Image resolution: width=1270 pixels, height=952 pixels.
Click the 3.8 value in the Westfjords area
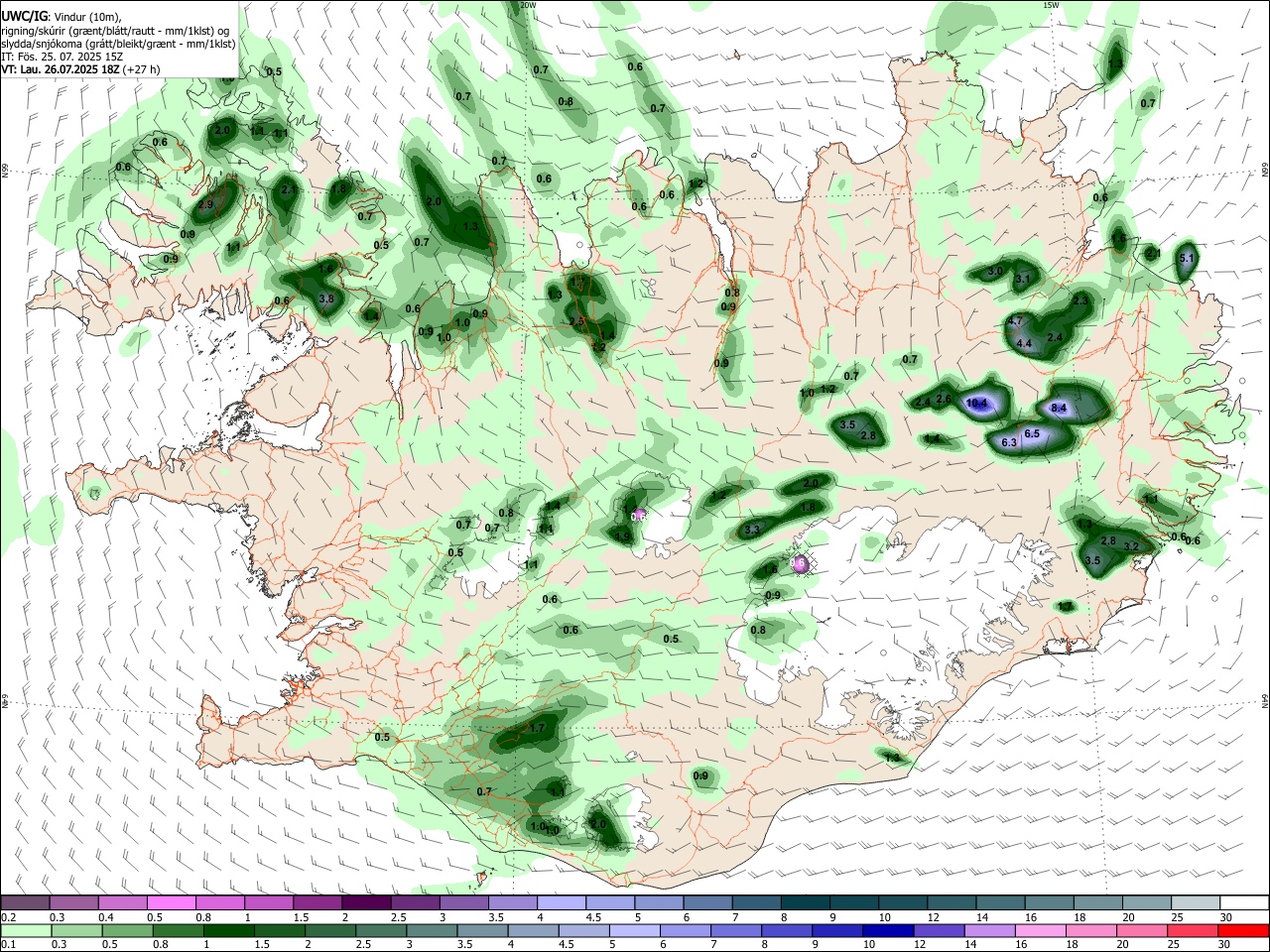coord(326,298)
